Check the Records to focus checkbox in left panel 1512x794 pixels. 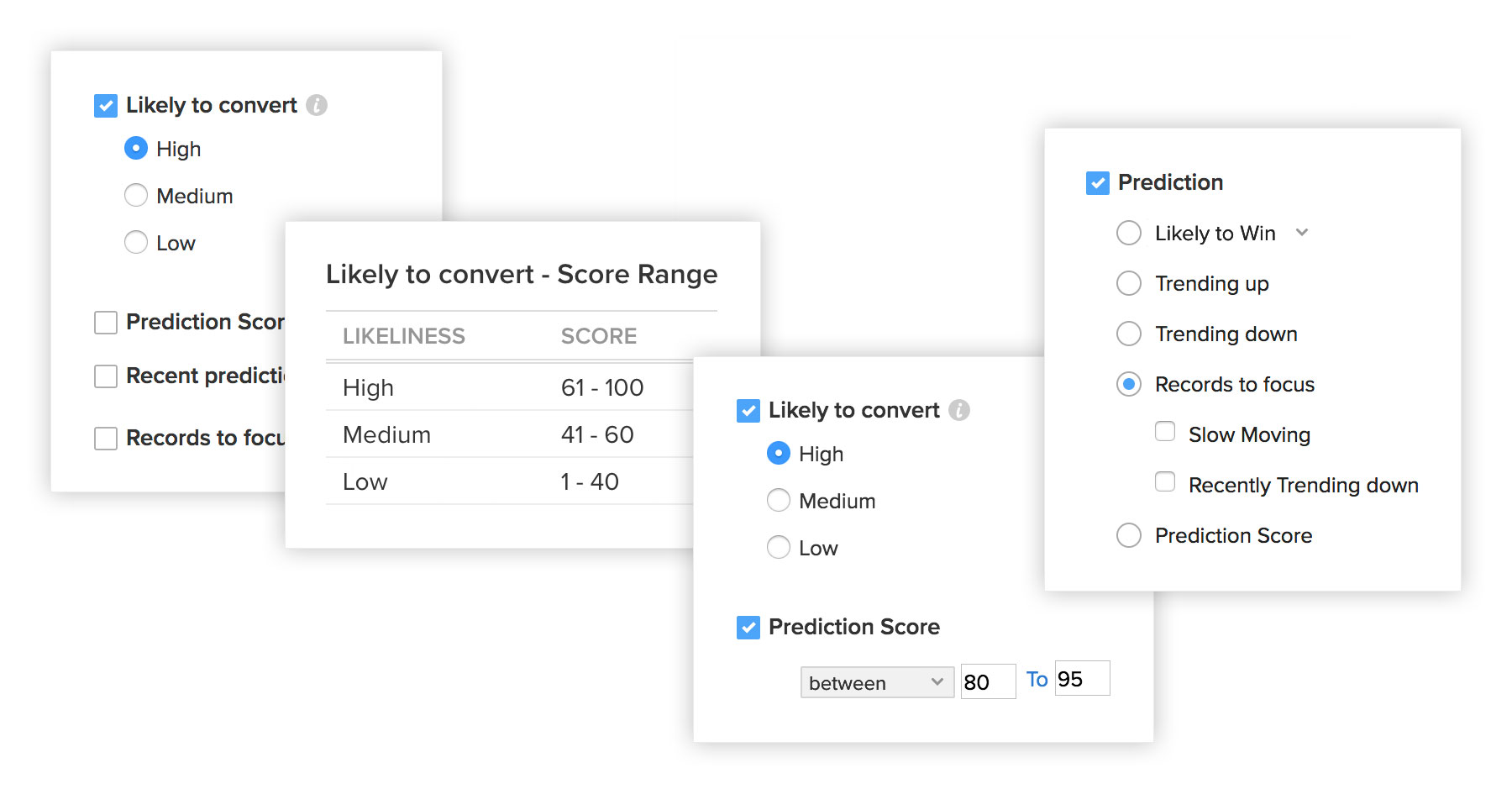pos(106,439)
